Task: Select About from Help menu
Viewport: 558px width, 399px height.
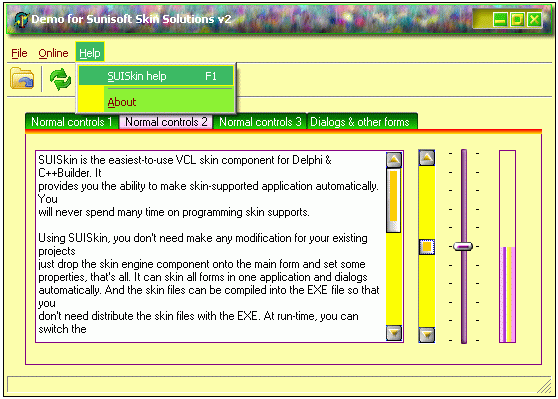Action: click(x=156, y=102)
